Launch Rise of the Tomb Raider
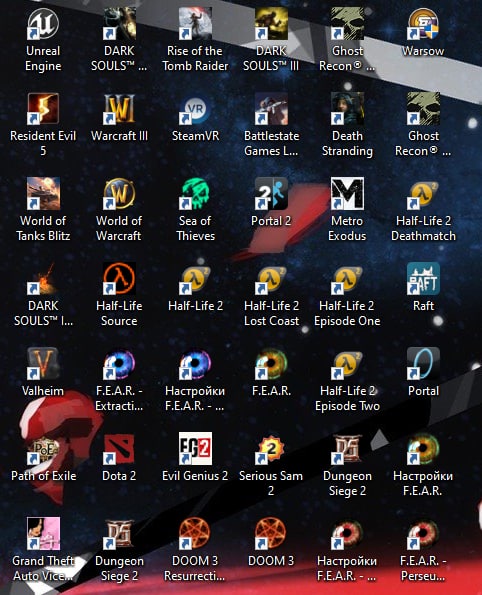Viewport: 482px width, 595px height. [x=195, y=24]
